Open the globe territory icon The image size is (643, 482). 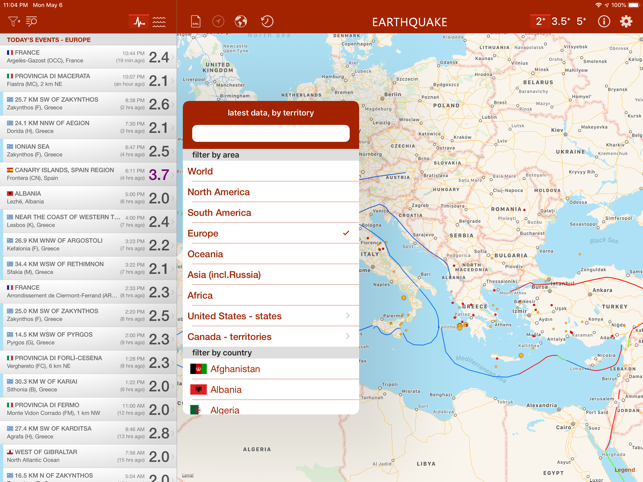[x=241, y=21]
